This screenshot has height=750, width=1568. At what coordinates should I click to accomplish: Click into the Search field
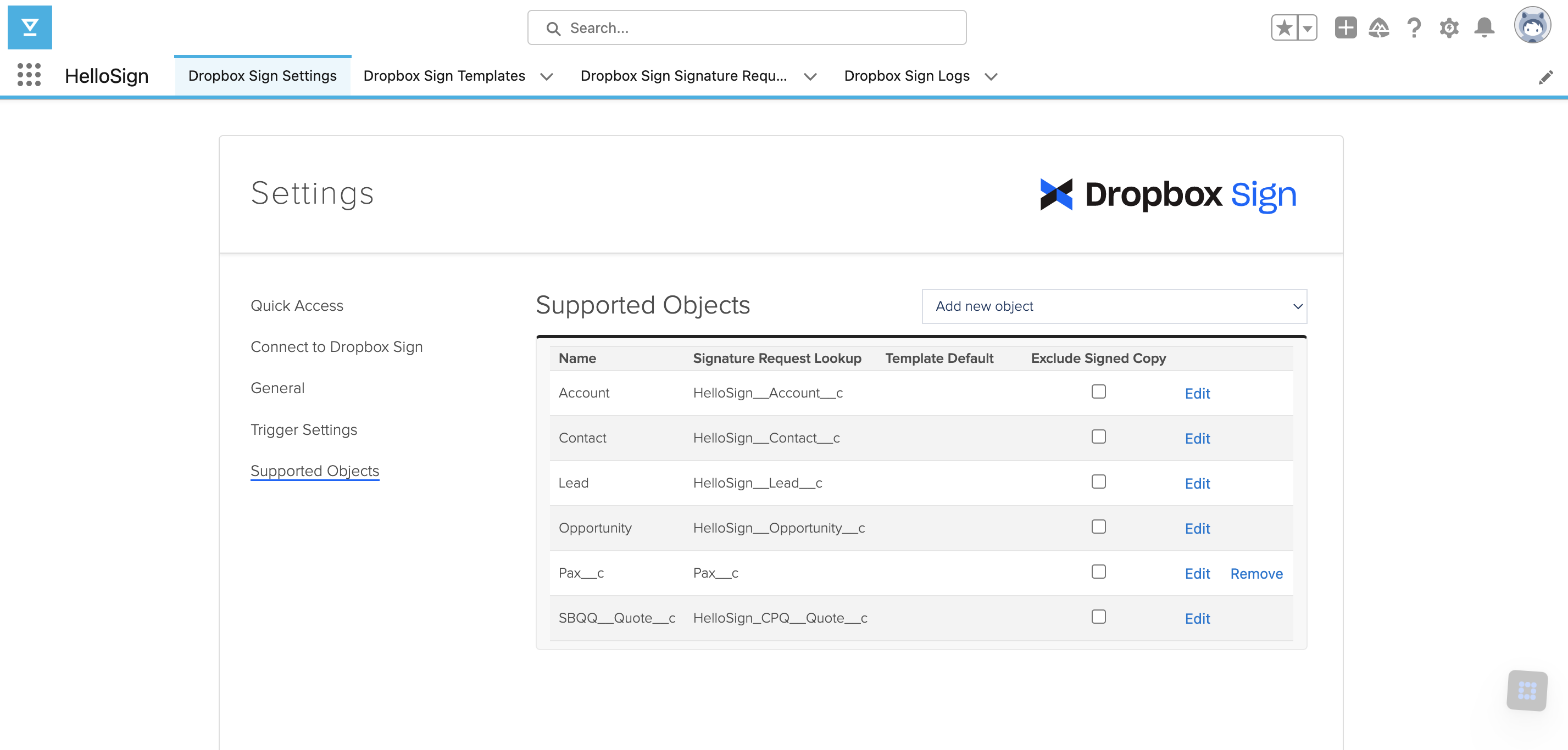point(746,28)
